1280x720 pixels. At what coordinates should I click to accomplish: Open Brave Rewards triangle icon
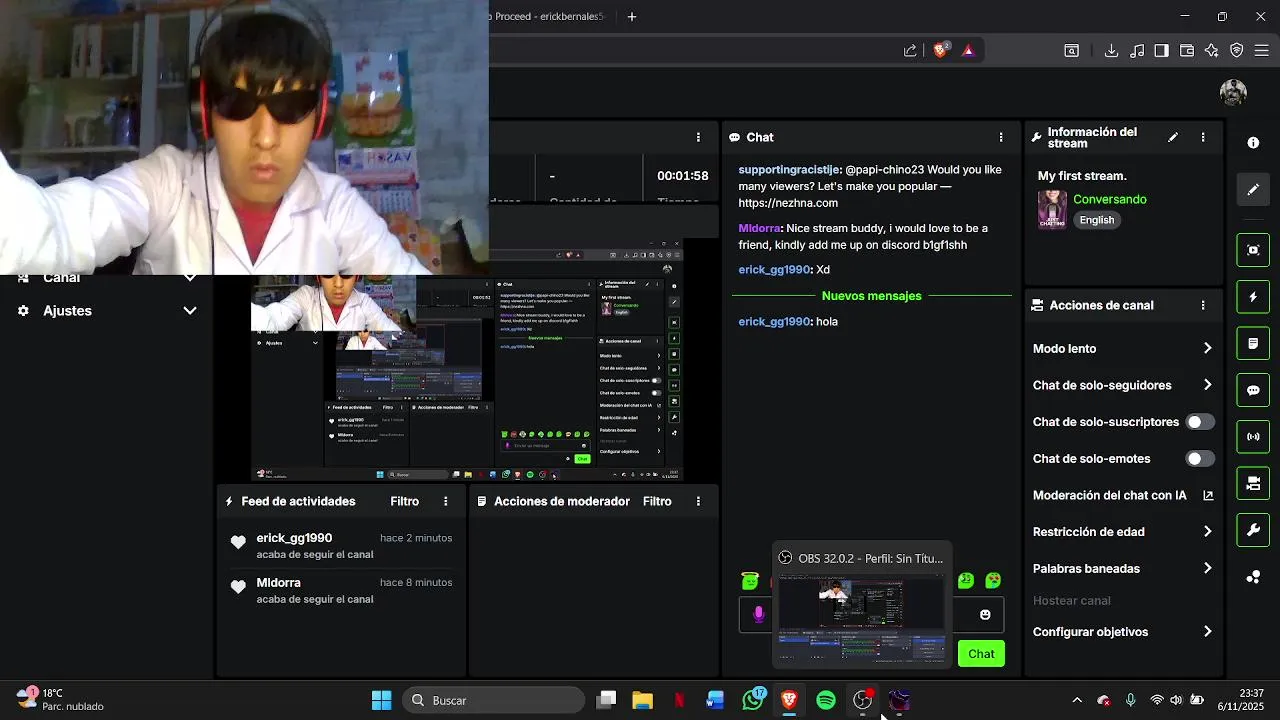(968, 50)
